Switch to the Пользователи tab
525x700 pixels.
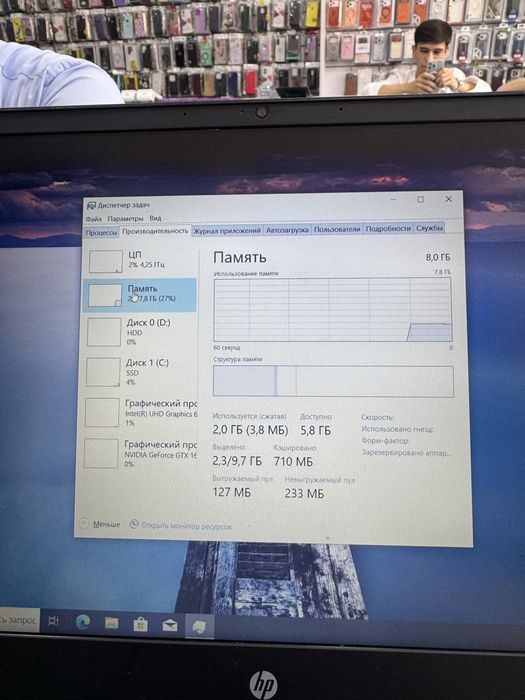click(x=337, y=229)
